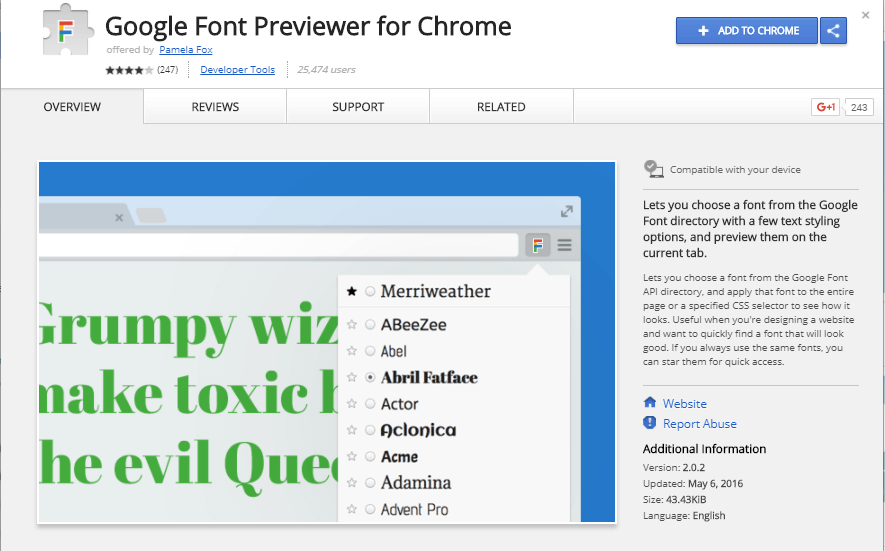
Task: Click the Abril Fatface font name
Action: [429, 377]
